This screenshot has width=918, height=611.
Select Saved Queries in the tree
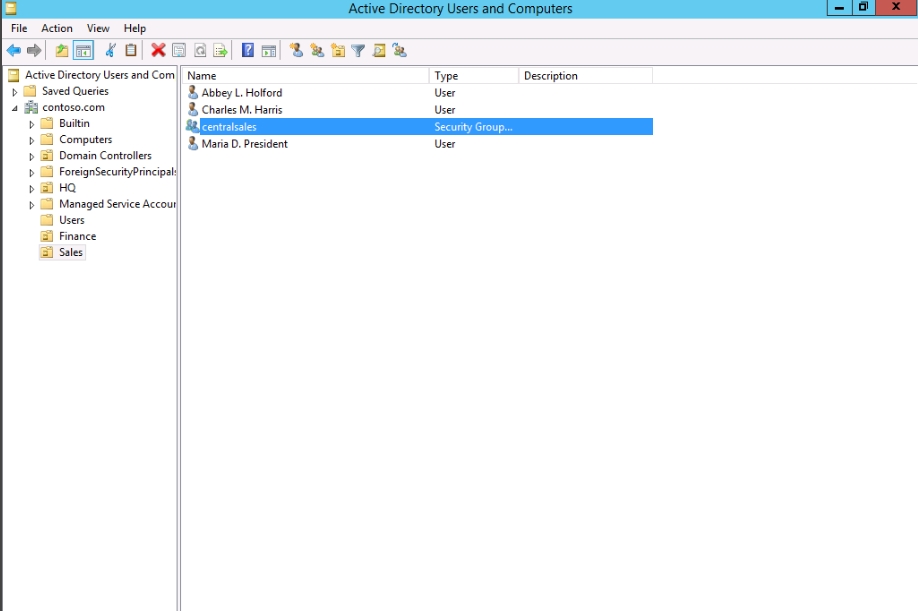[75, 91]
